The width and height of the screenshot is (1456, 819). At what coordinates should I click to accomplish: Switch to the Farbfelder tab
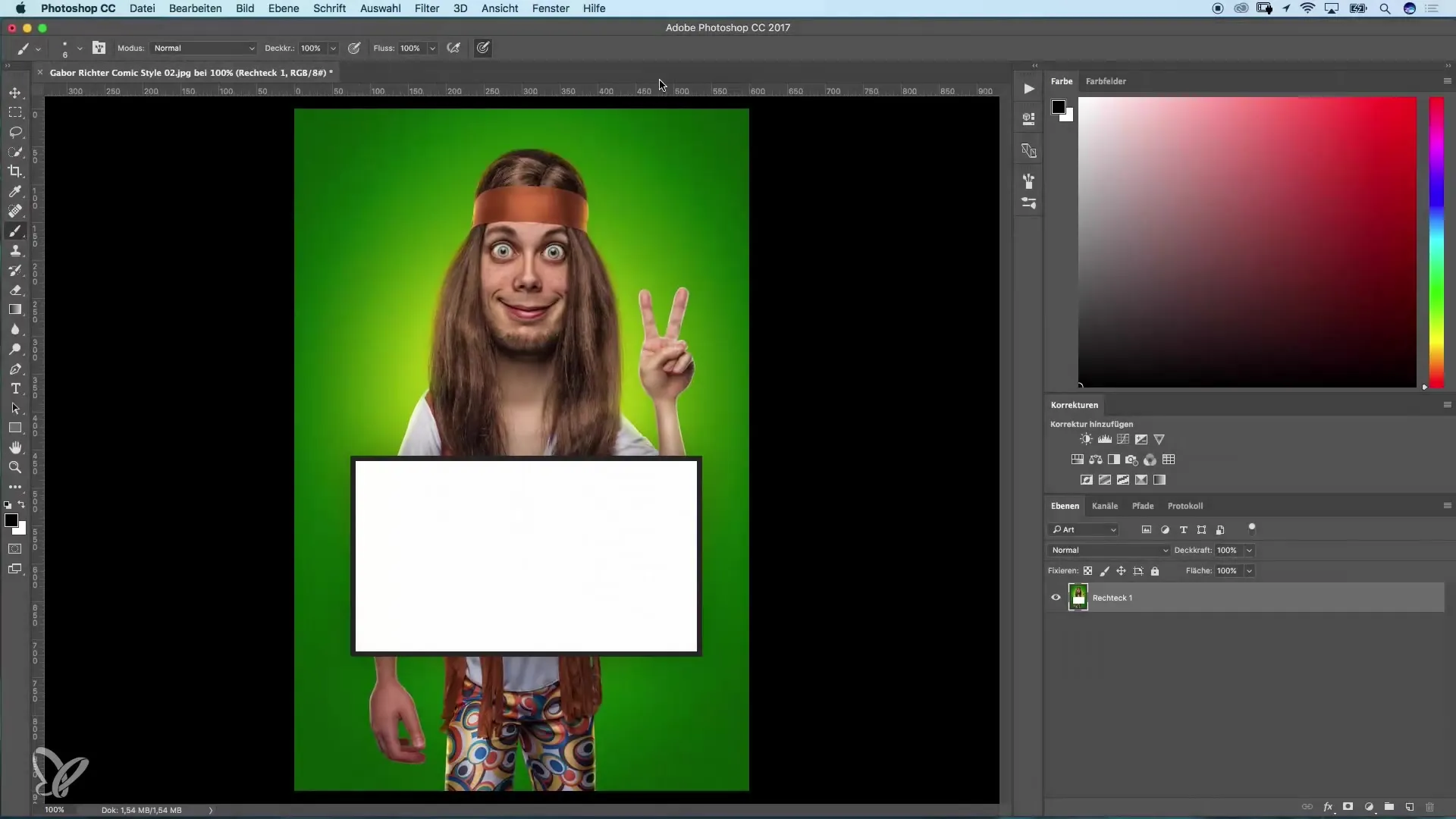tap(1106, 81)
